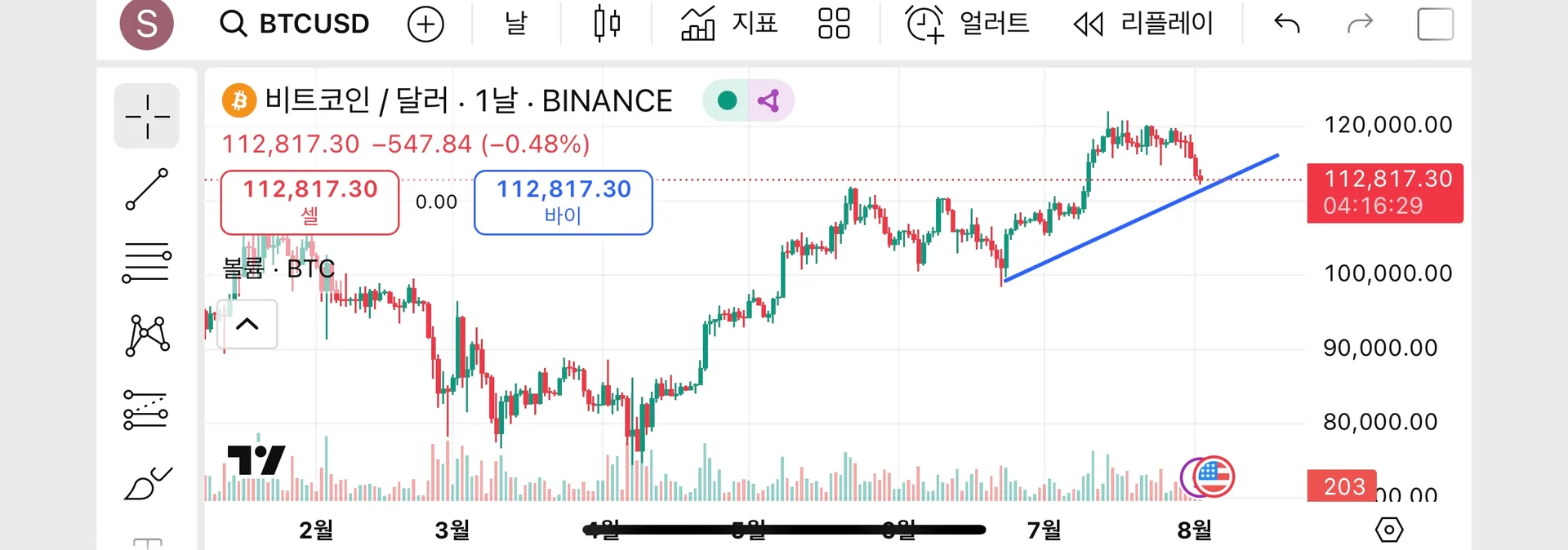Toggle the green market status indicator
The image size is (1568, 550).
click(727, 100)
